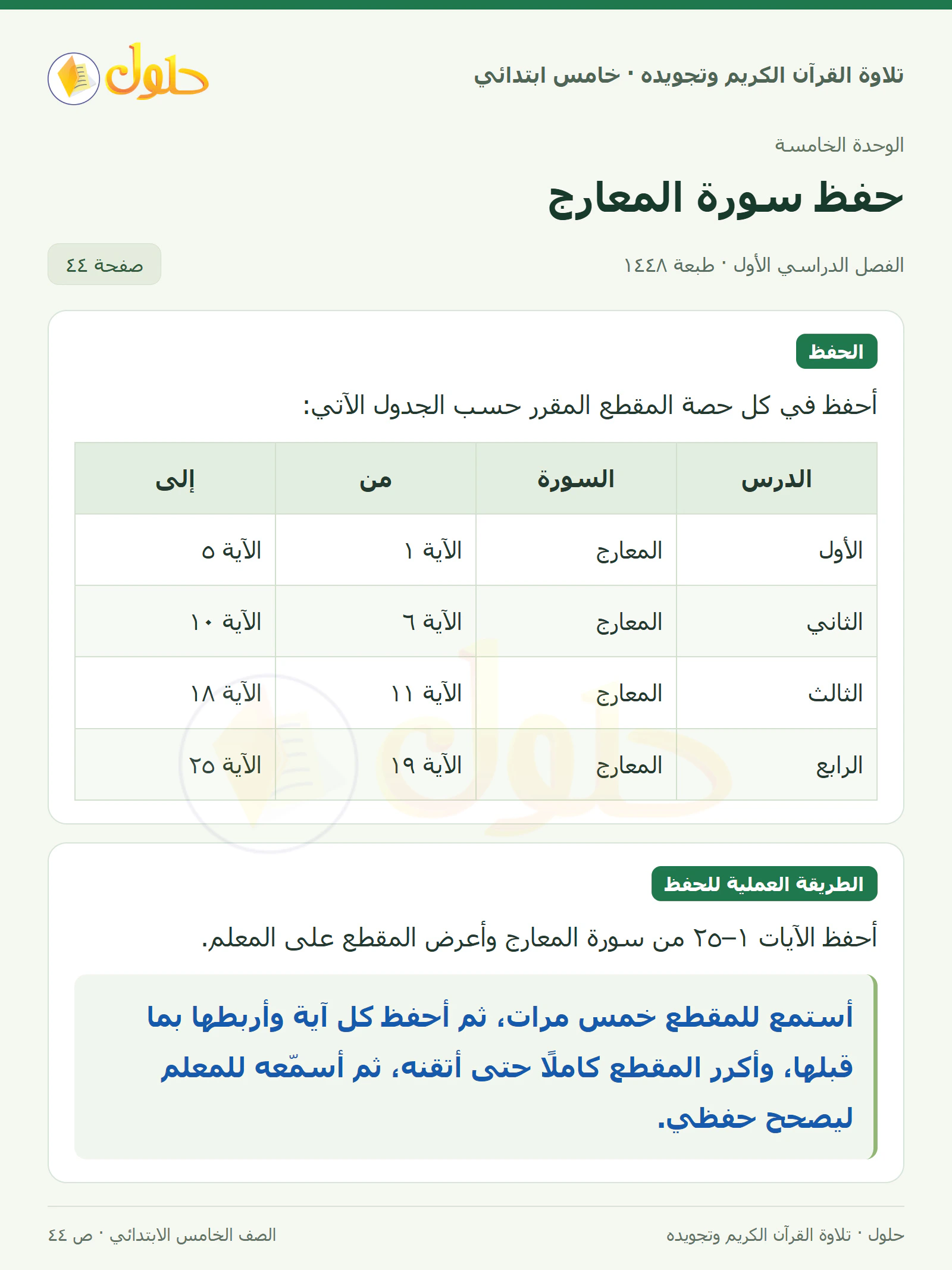This screenshot has width=952, height=1270.
Task: Click the الأول lesson cell
Action: (x=776, y=550)
